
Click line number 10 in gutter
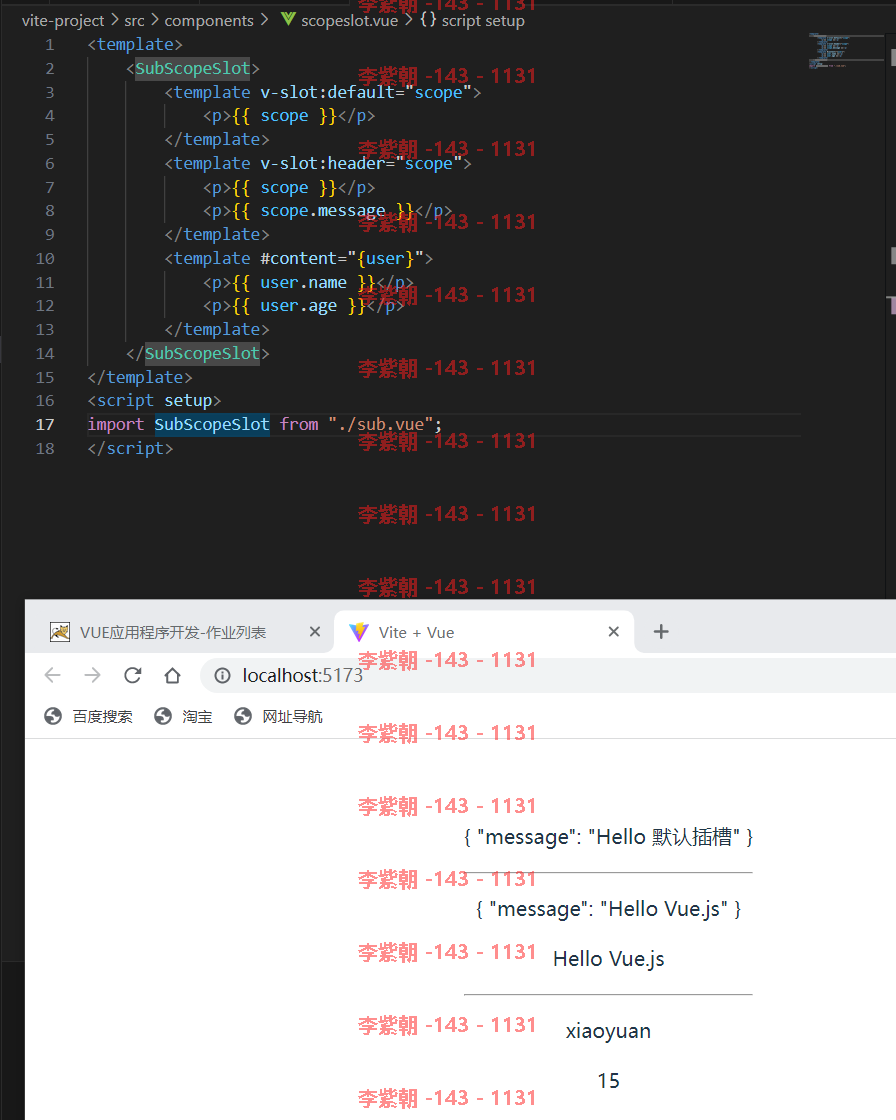coord(44,259)
